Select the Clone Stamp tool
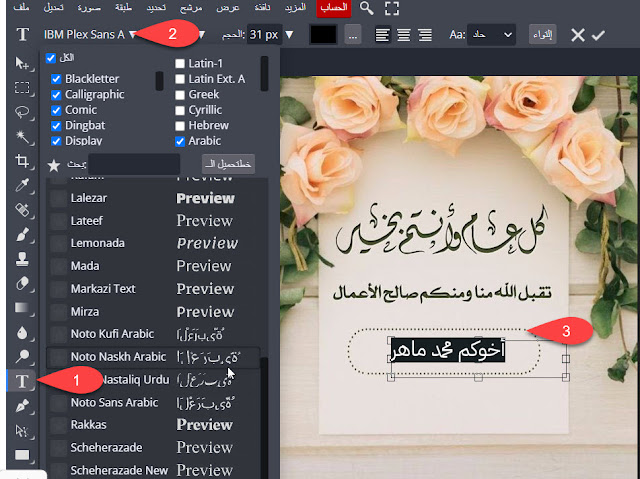The width and height of the screenshot is (640, 479). 22,259
